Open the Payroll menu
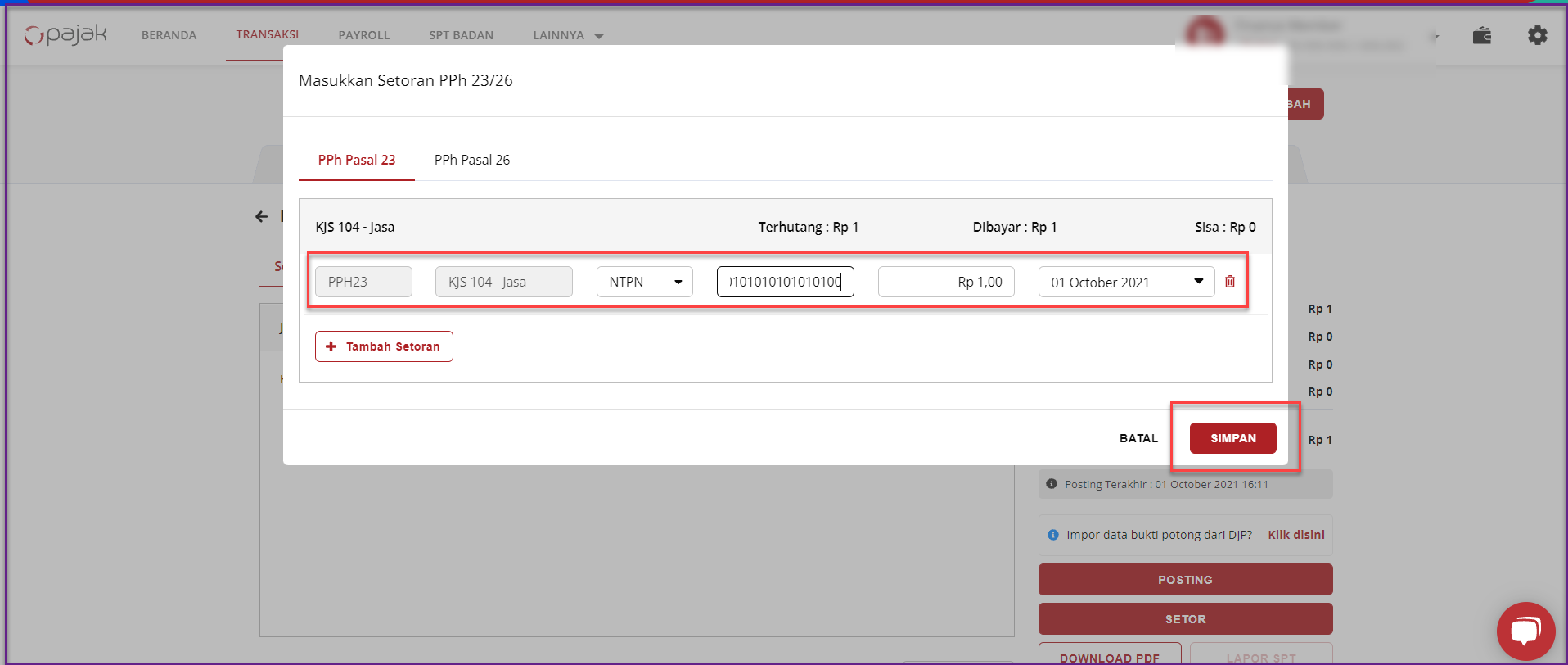This screenshot has height=665, width=1568. pos(363,35)
